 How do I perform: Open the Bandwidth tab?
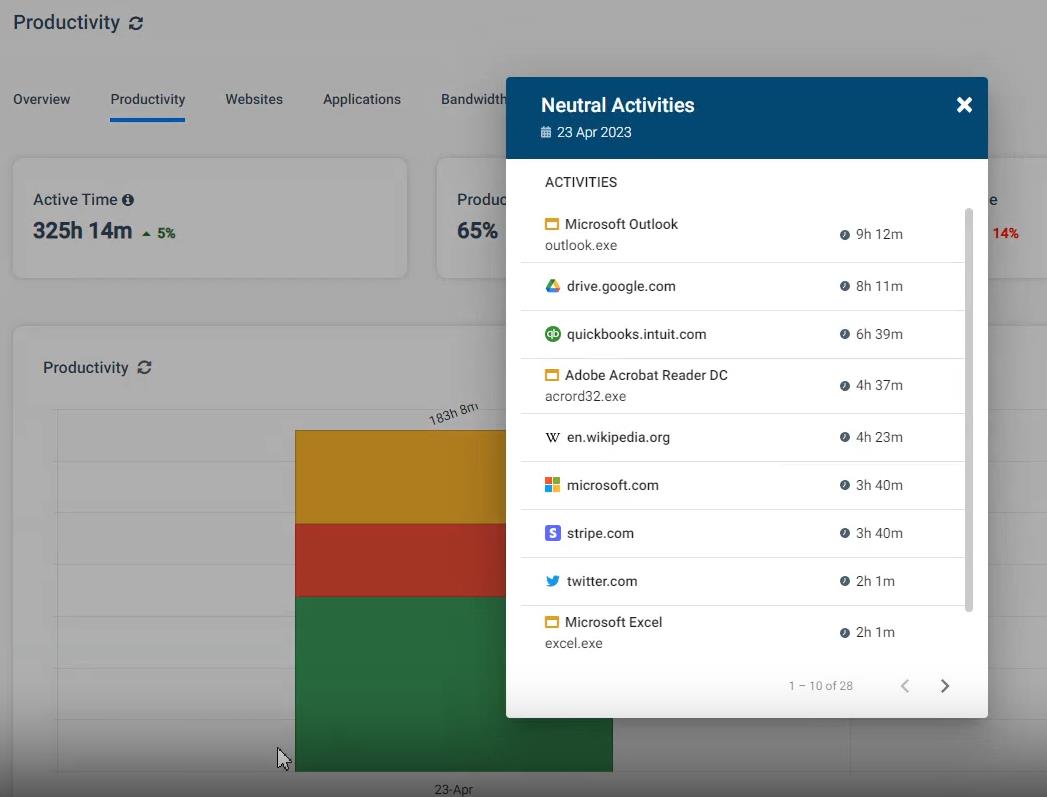click(x=473, y=99)
